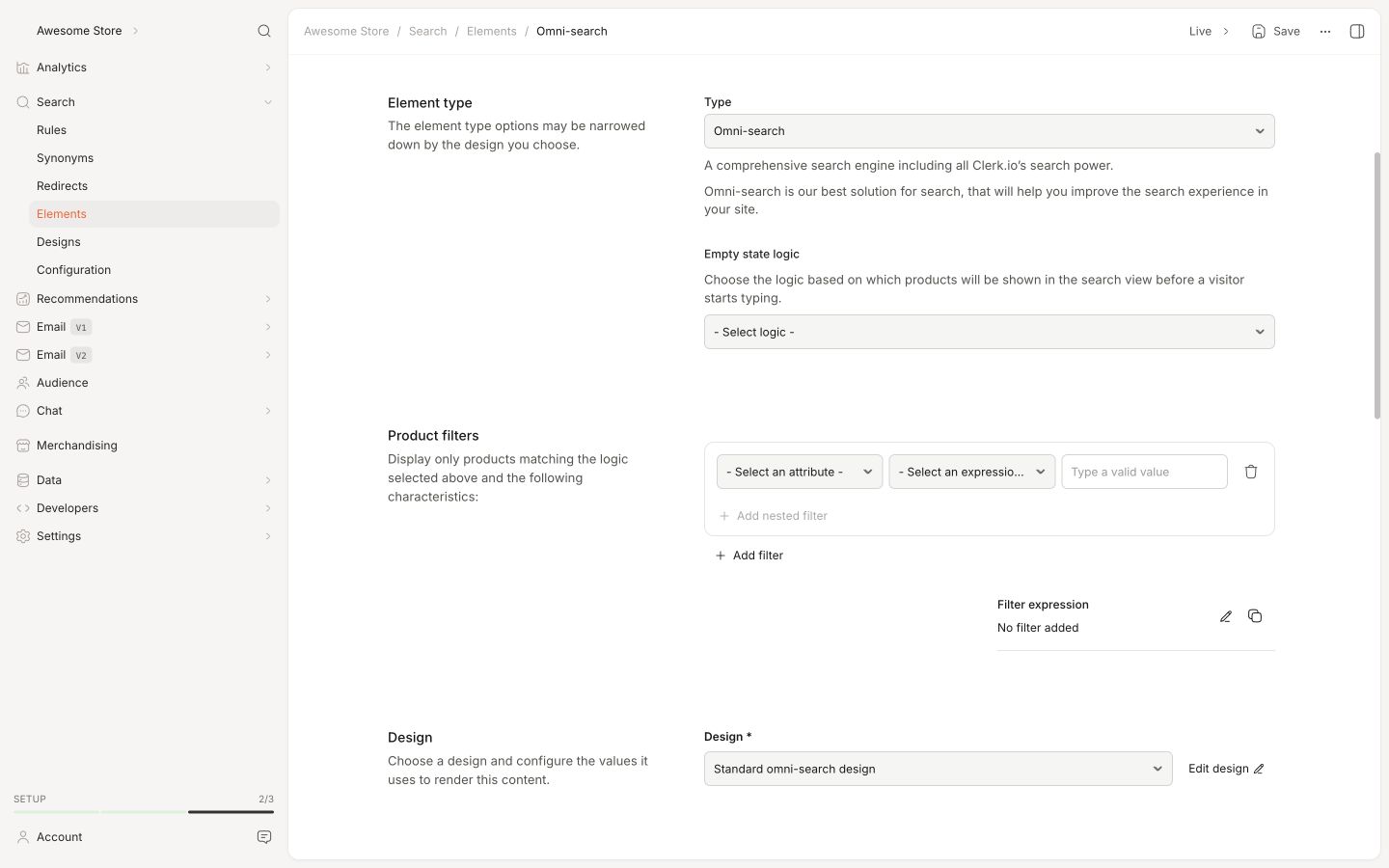The image size is (1389, 868).
Task: Open the Live environment switcher
Action: coord(1210,32)
